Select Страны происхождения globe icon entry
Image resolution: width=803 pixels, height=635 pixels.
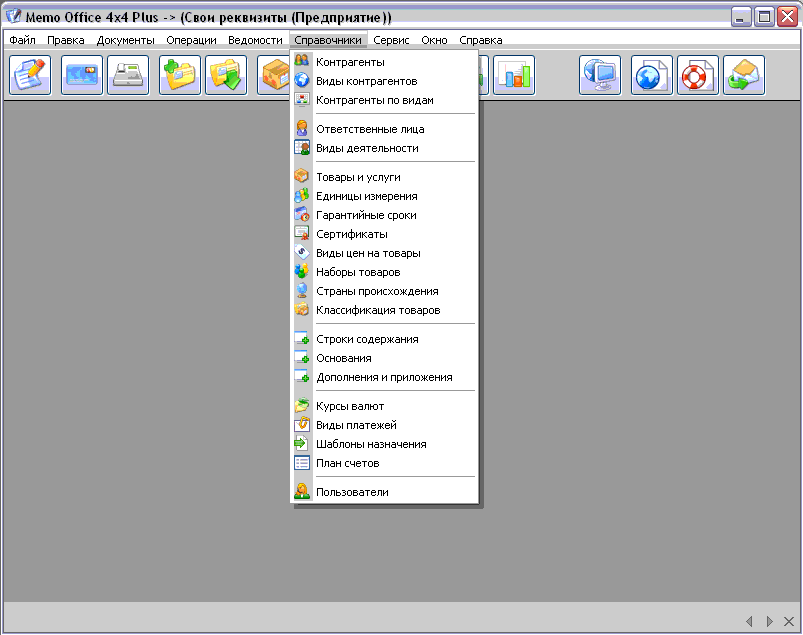385,291
